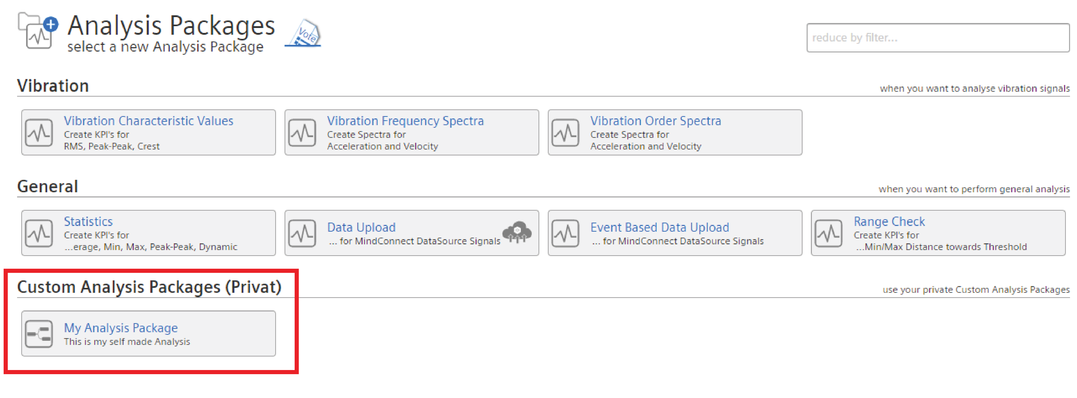
Task: Choose the Range Check title link
Action: [889, 221]
